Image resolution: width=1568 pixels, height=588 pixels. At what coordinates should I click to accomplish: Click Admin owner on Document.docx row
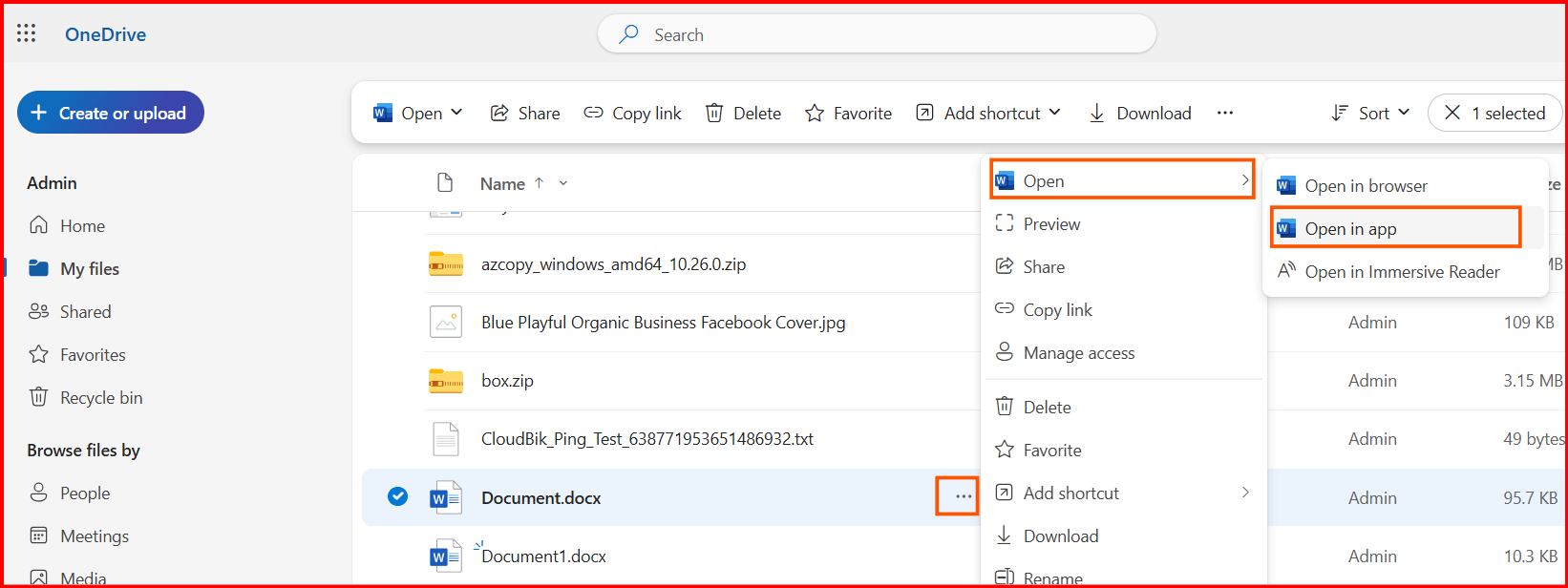[1372, 498]
